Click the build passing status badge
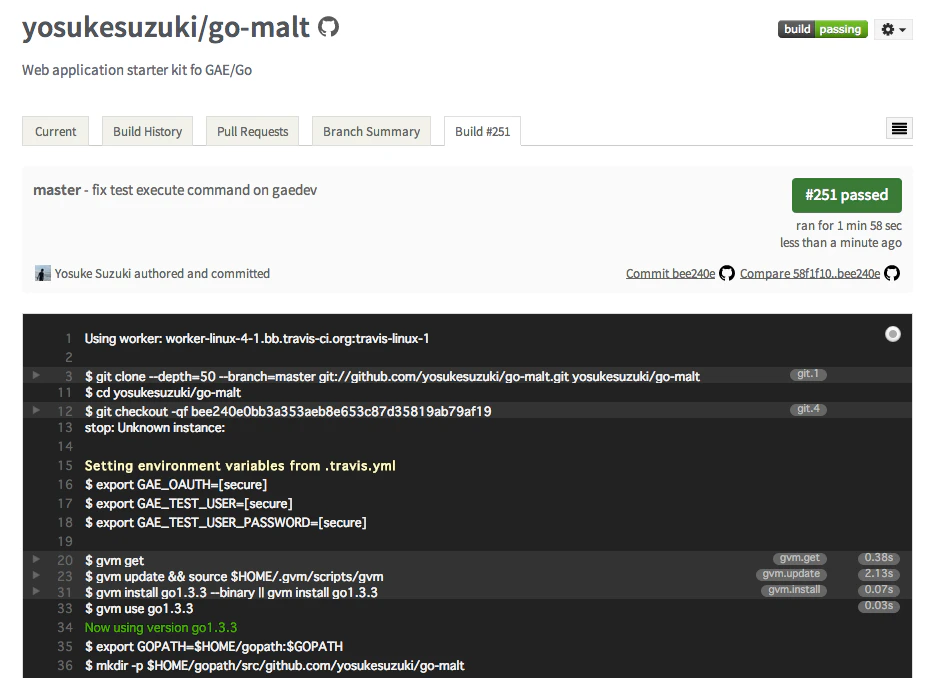This screenshot has width=926, height=678. (x=823, y=29)
